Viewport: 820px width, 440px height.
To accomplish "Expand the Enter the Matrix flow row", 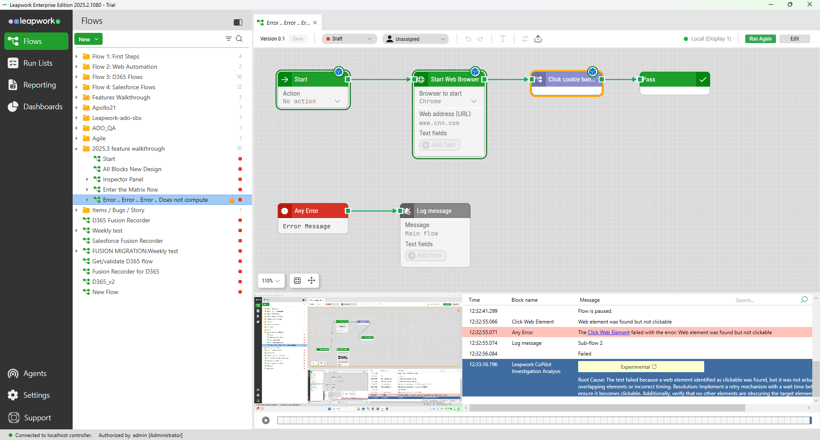I will [x=87, y=189].
